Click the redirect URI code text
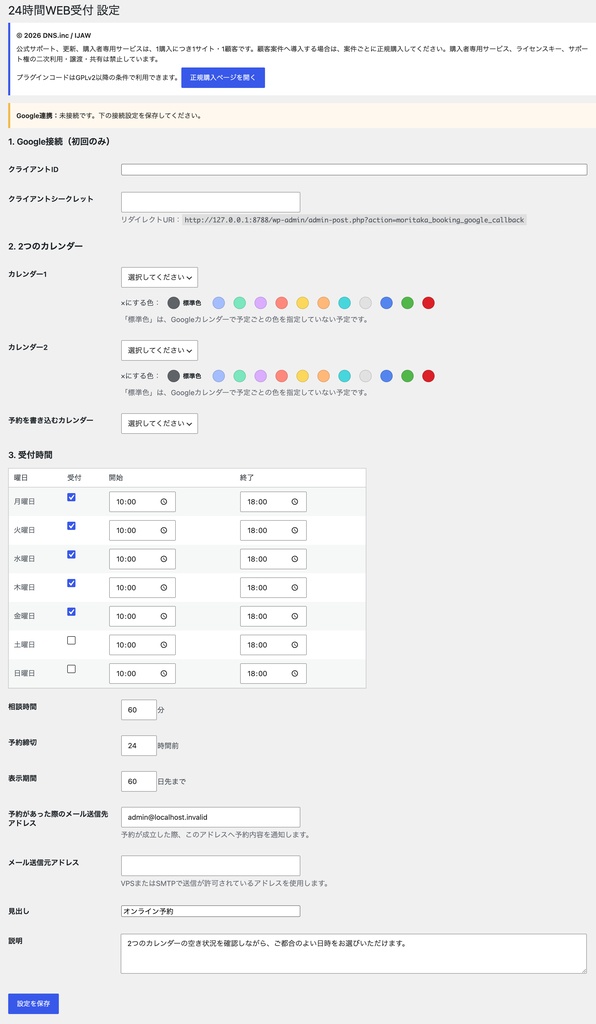This screenshot has height=1024, width=596. tap(354, 220)
